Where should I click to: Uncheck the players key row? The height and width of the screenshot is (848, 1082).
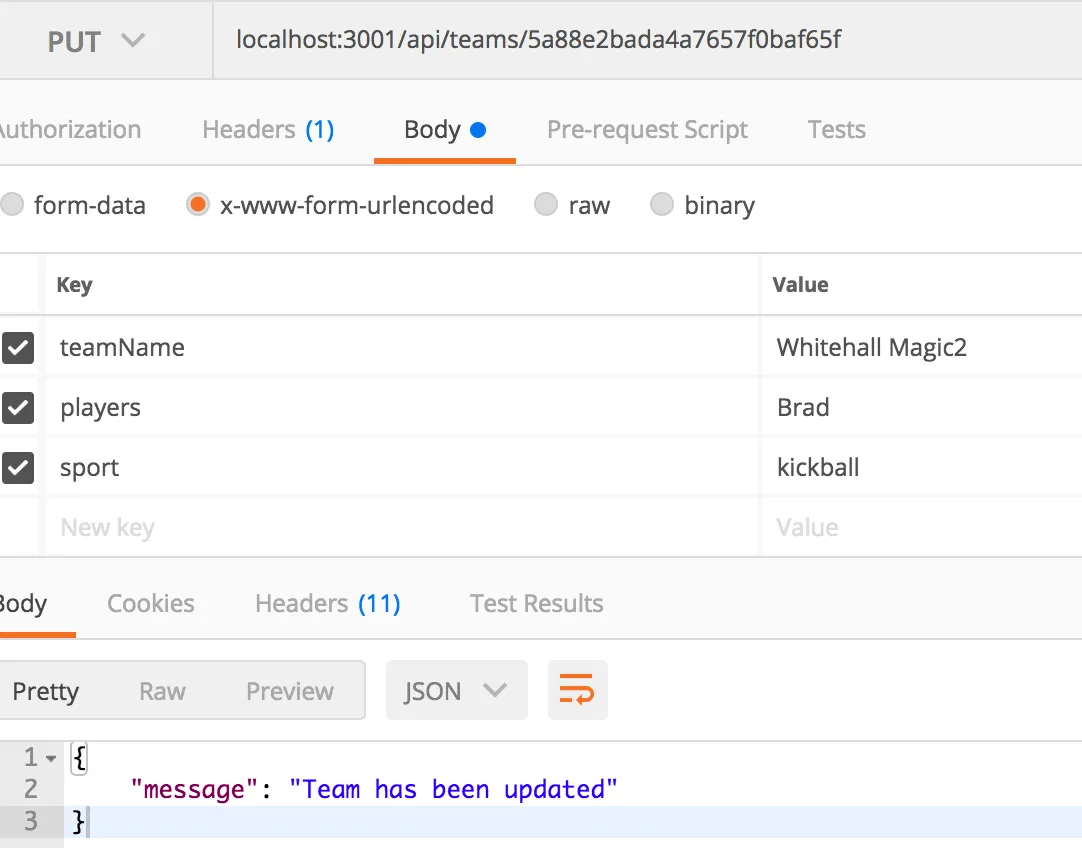point(18,408)
